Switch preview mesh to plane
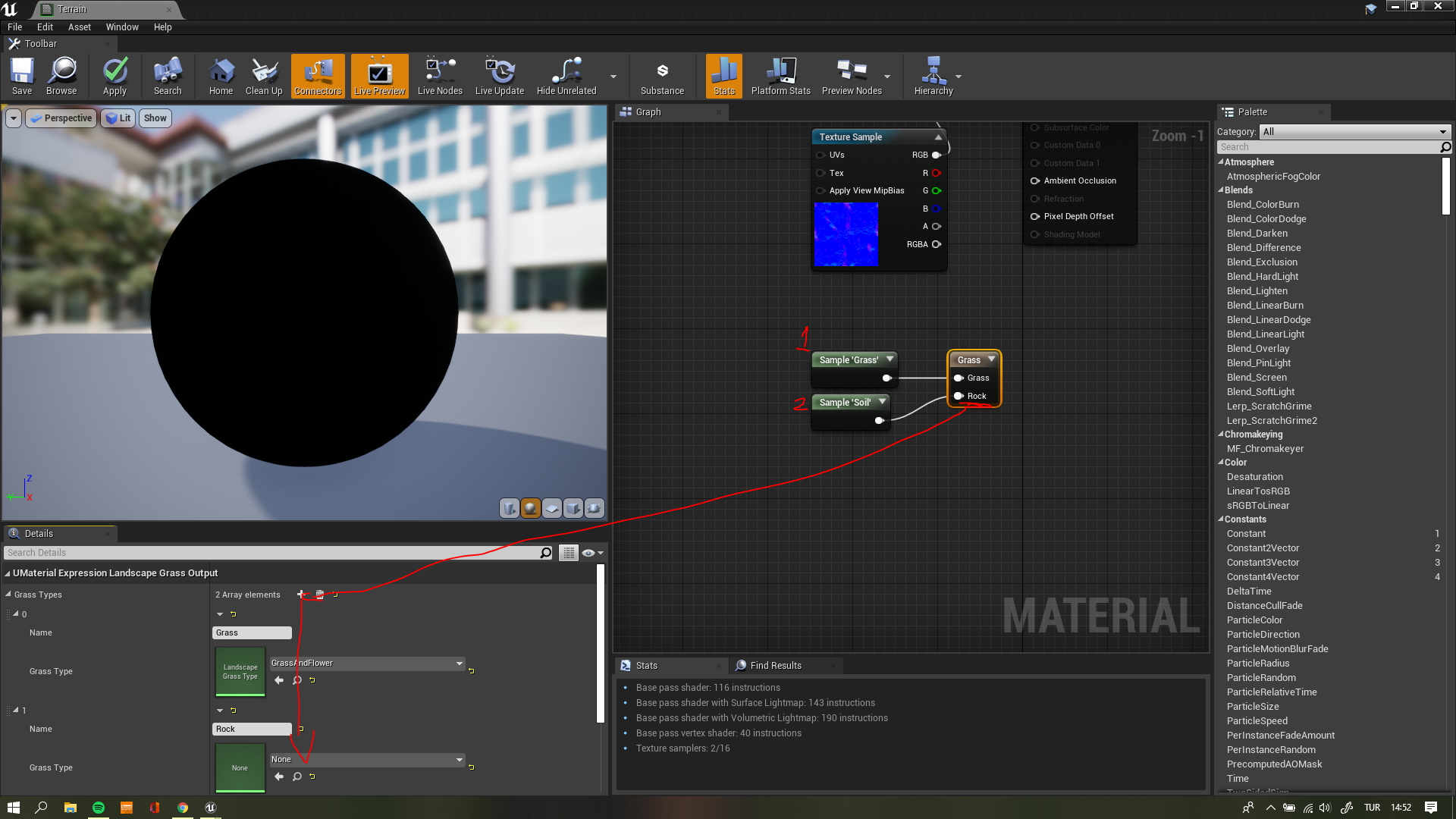Screen dimensions: 1456x819 coord(552,508)
